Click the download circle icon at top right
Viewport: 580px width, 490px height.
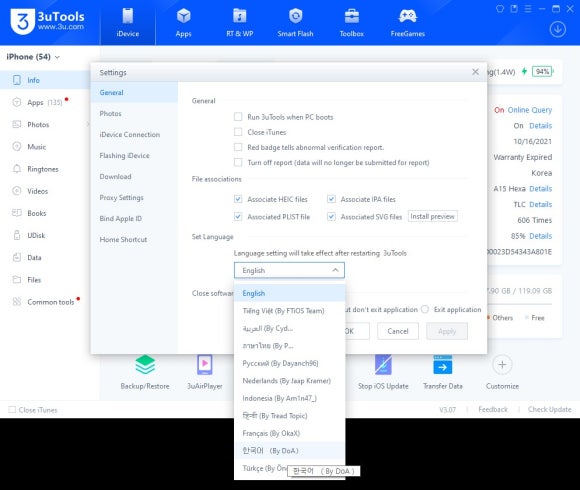tap(557, 29)
